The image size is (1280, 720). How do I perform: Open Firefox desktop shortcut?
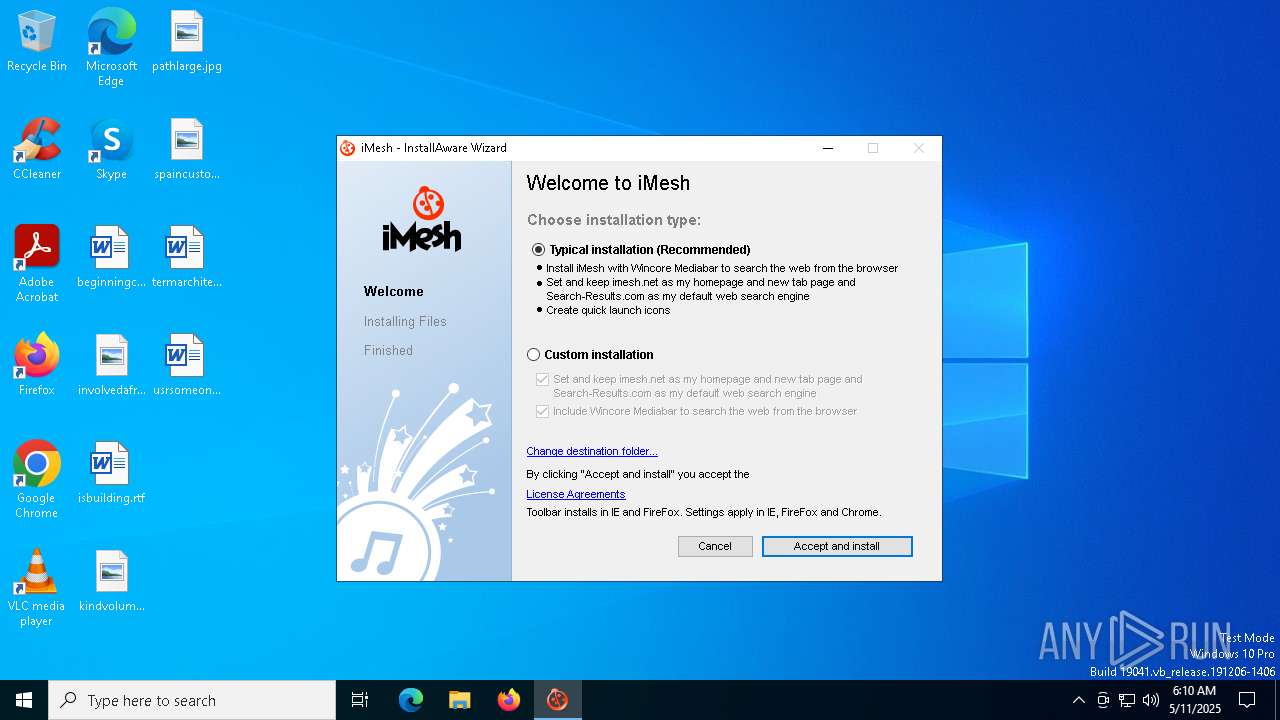37,365
